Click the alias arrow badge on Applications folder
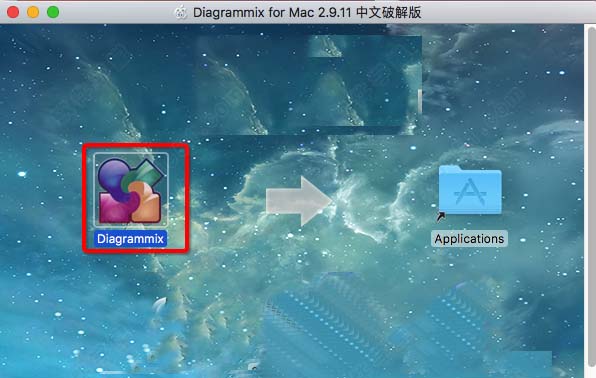596x378 pixels. click(x=441, y=217)
